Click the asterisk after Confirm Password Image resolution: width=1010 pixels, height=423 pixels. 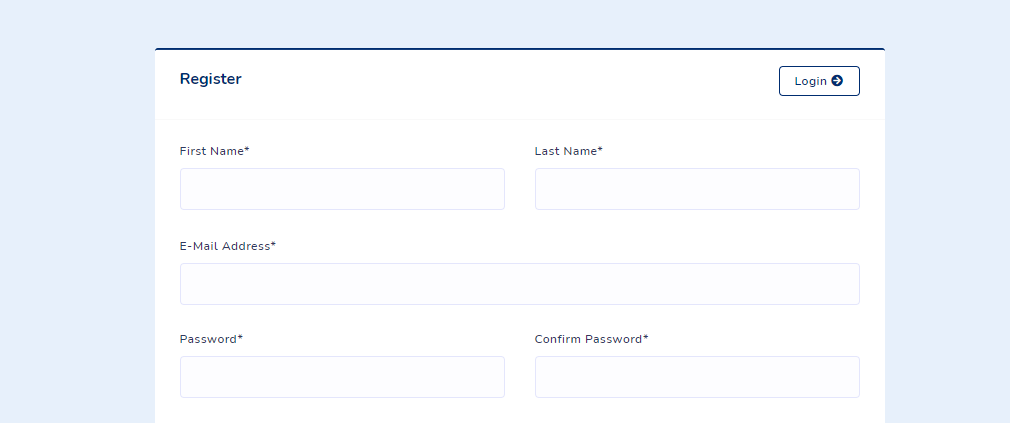646,337
